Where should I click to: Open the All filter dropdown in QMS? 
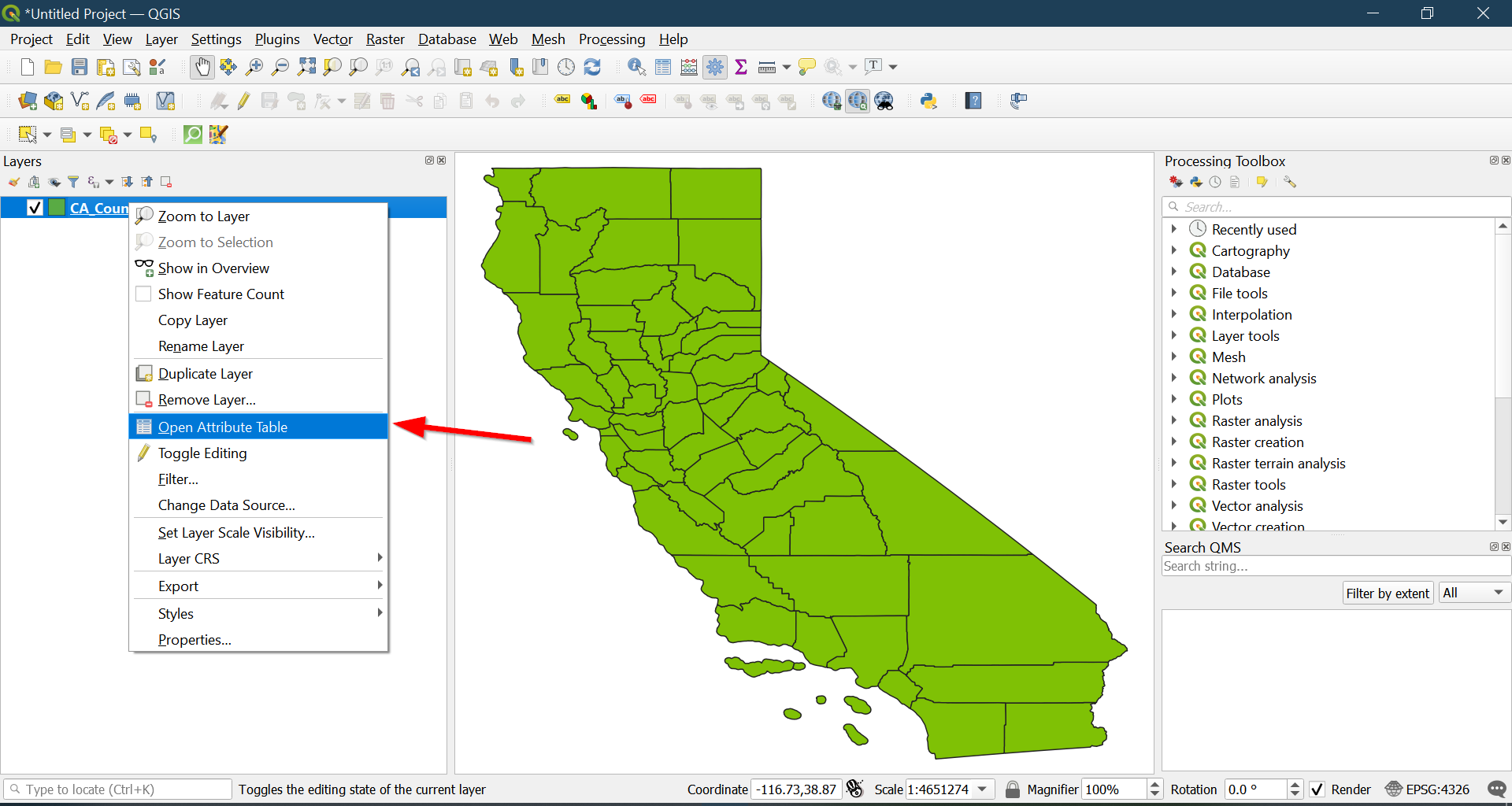tap(1473, 593)
